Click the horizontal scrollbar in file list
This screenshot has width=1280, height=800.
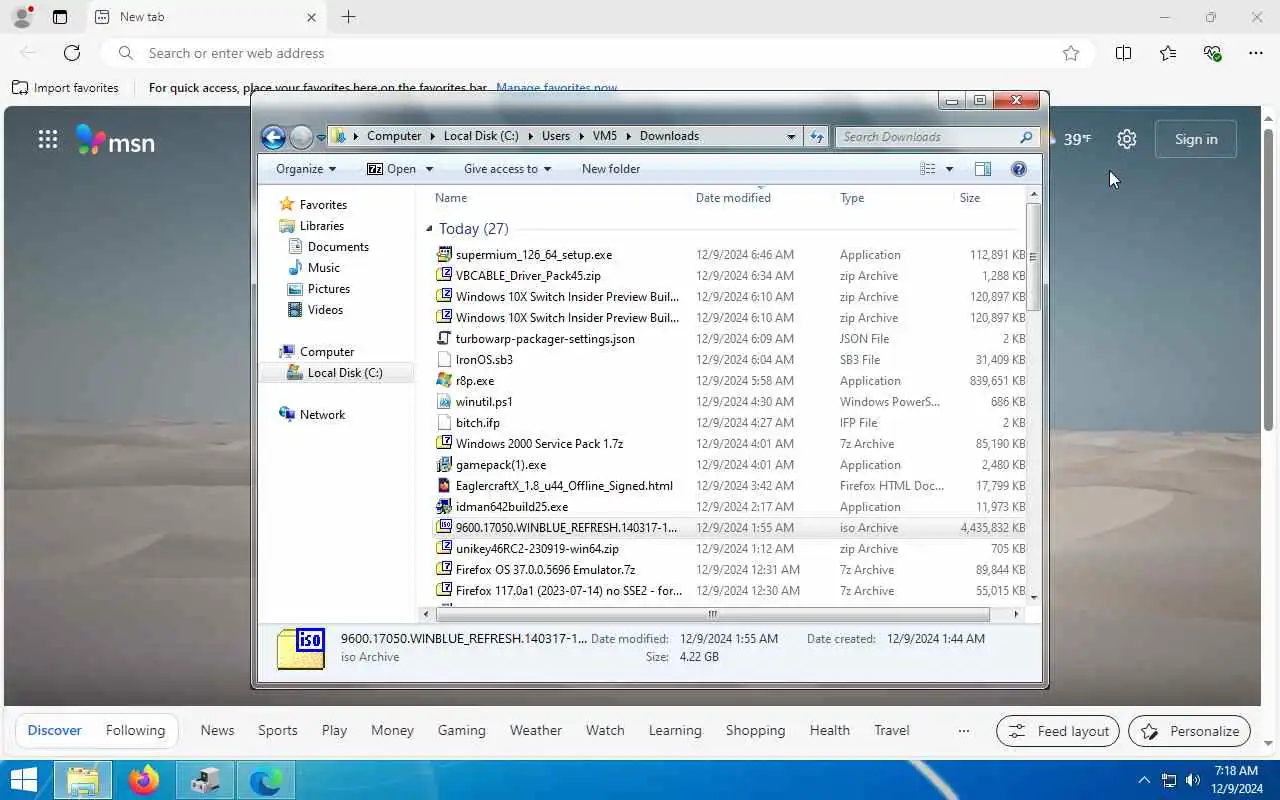tap(713, 614)
